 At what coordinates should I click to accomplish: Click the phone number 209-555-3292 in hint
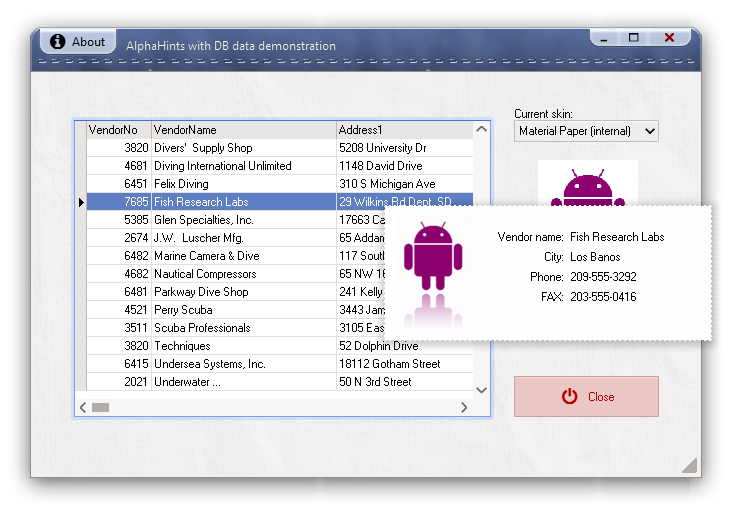(603, 277)
